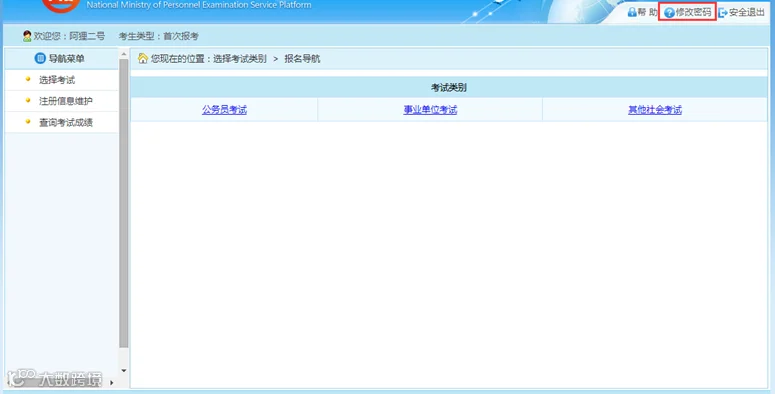Click the yellow bullet beside 注册信息维护
The width and height of the screenshot is (775, 394).
click(x=28, y=100)
